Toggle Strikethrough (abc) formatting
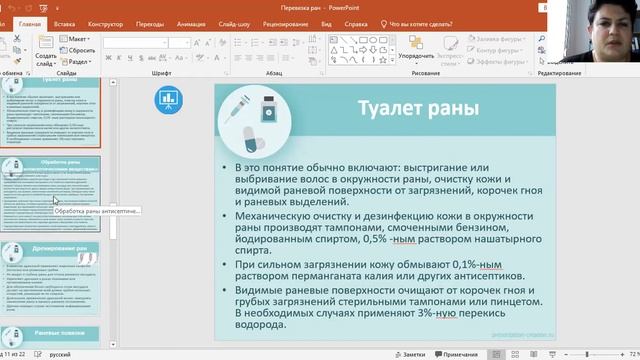 tap(151, 58)
